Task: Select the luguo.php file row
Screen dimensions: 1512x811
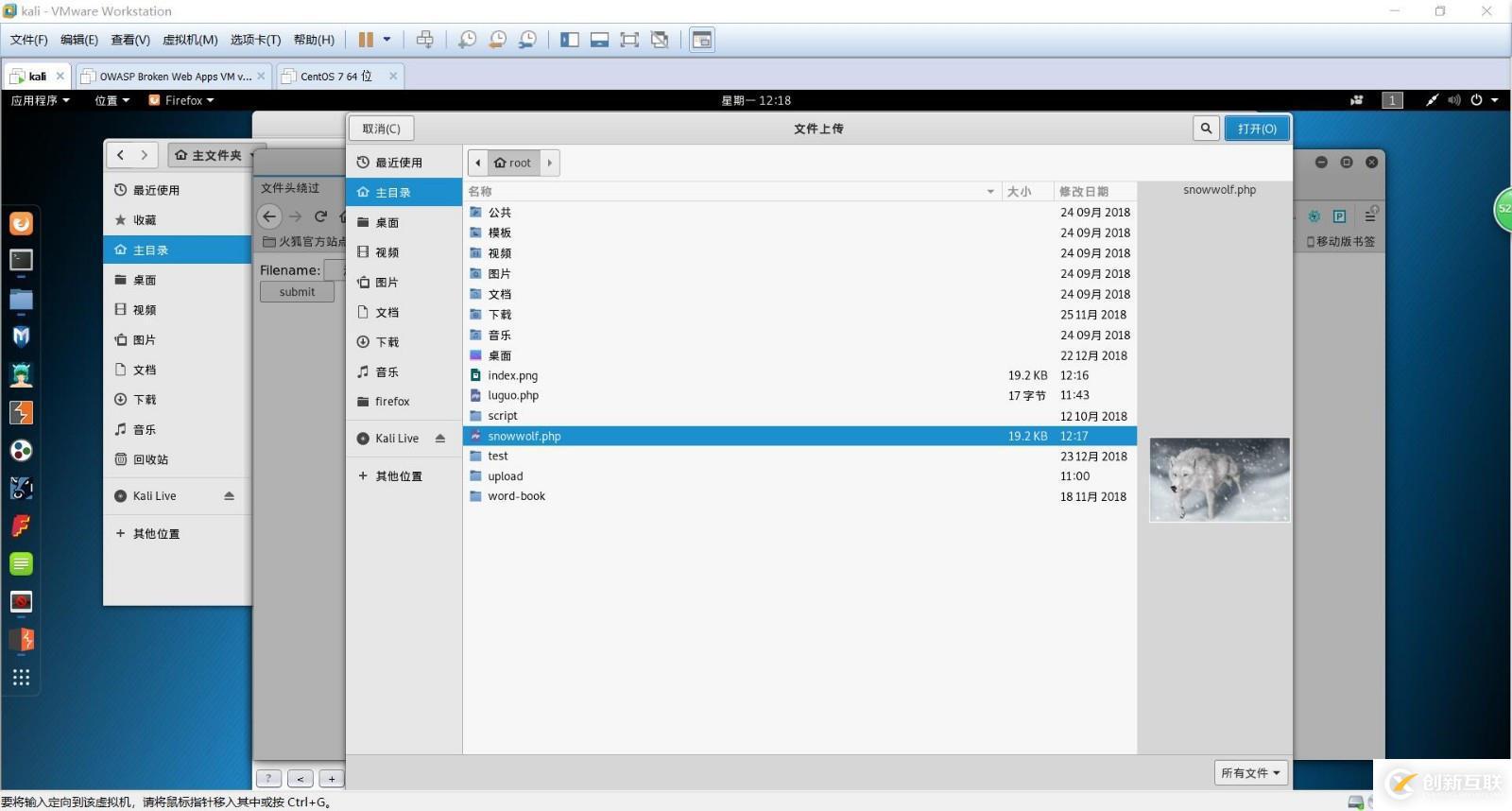Action: 799,396
